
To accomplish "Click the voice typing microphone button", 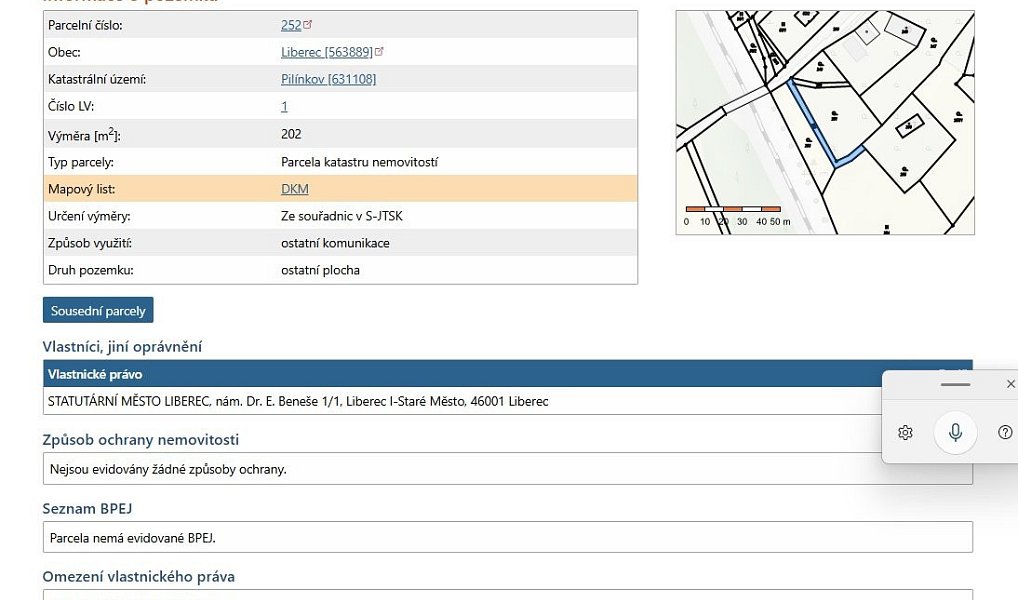I will (955, 432).
